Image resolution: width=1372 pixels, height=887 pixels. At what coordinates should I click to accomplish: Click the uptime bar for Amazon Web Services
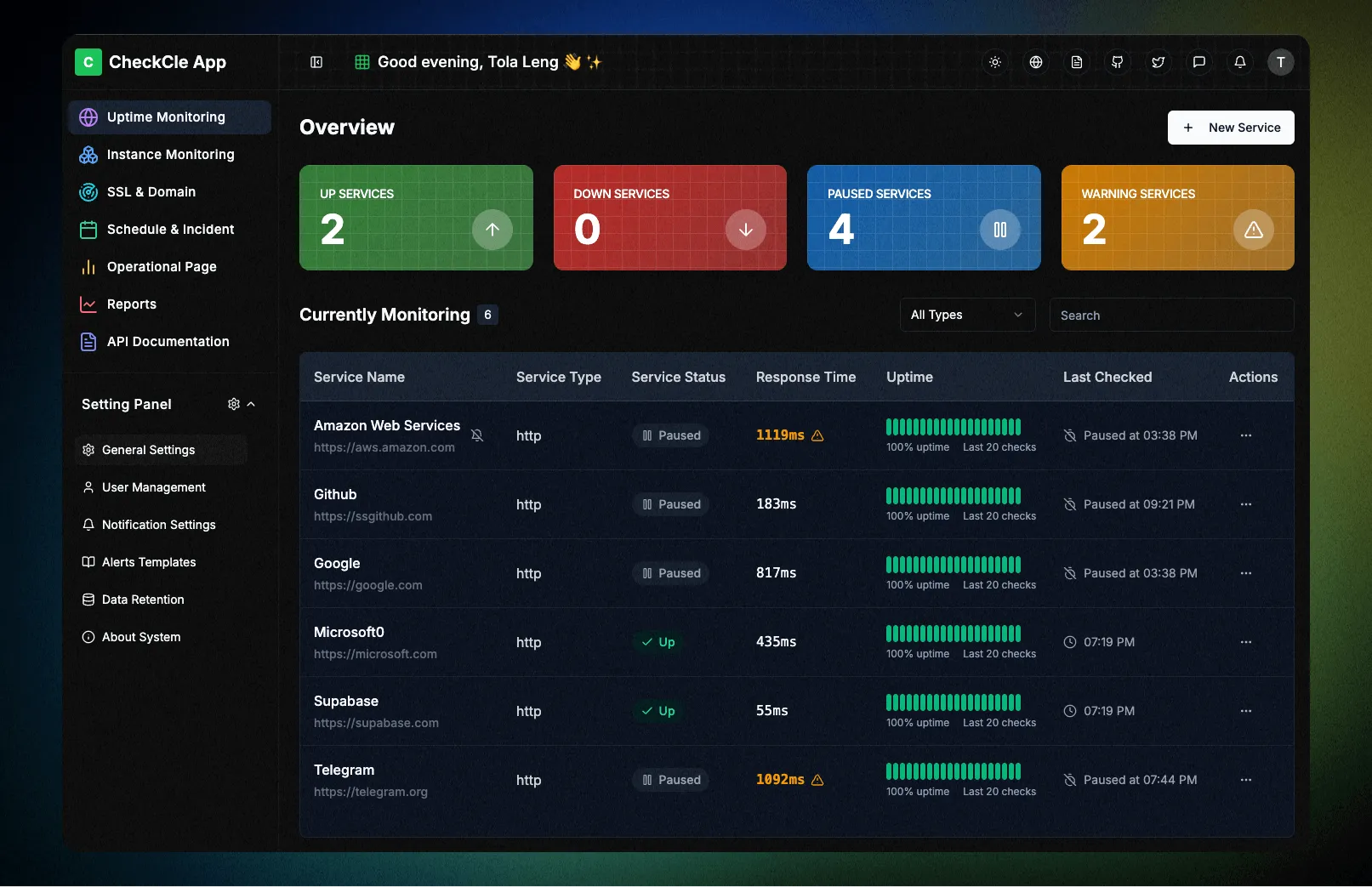click(954, 427)
